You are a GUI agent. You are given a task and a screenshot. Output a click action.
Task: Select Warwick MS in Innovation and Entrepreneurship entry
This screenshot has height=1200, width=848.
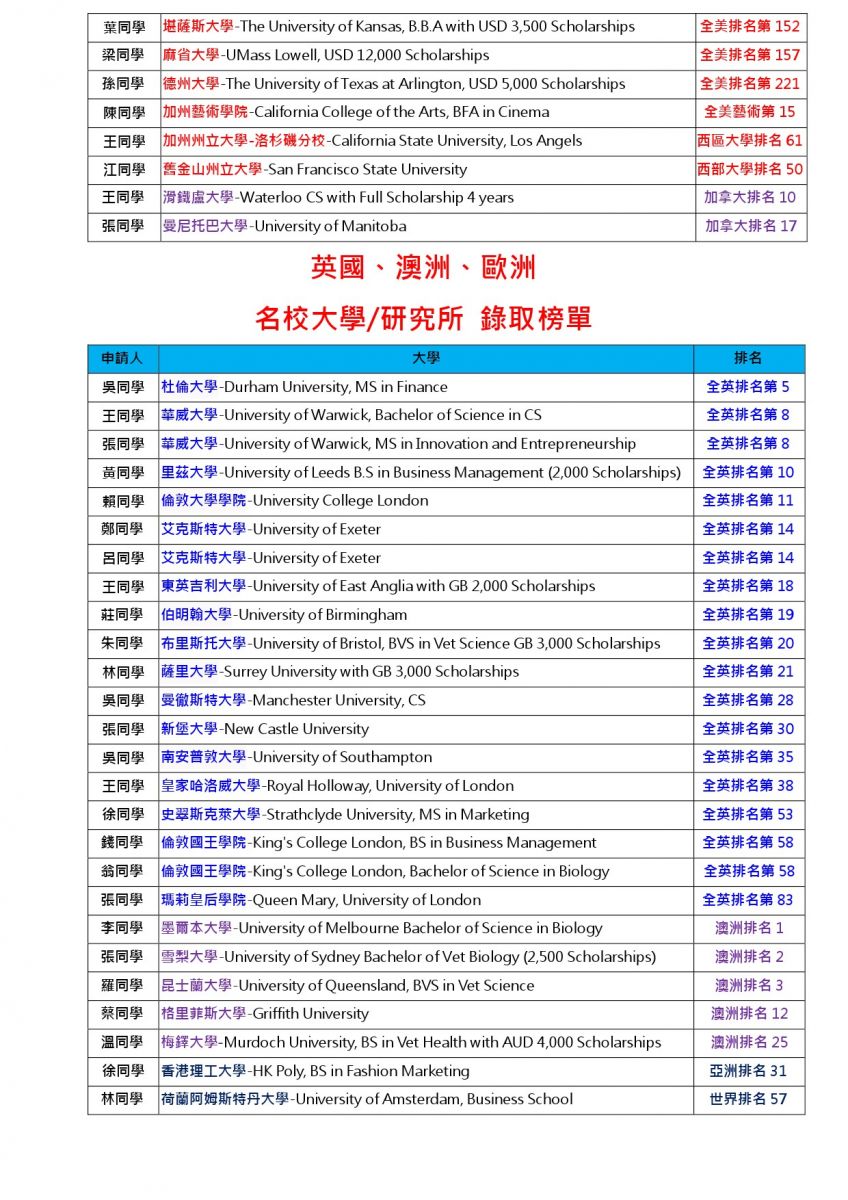point(399,444)
